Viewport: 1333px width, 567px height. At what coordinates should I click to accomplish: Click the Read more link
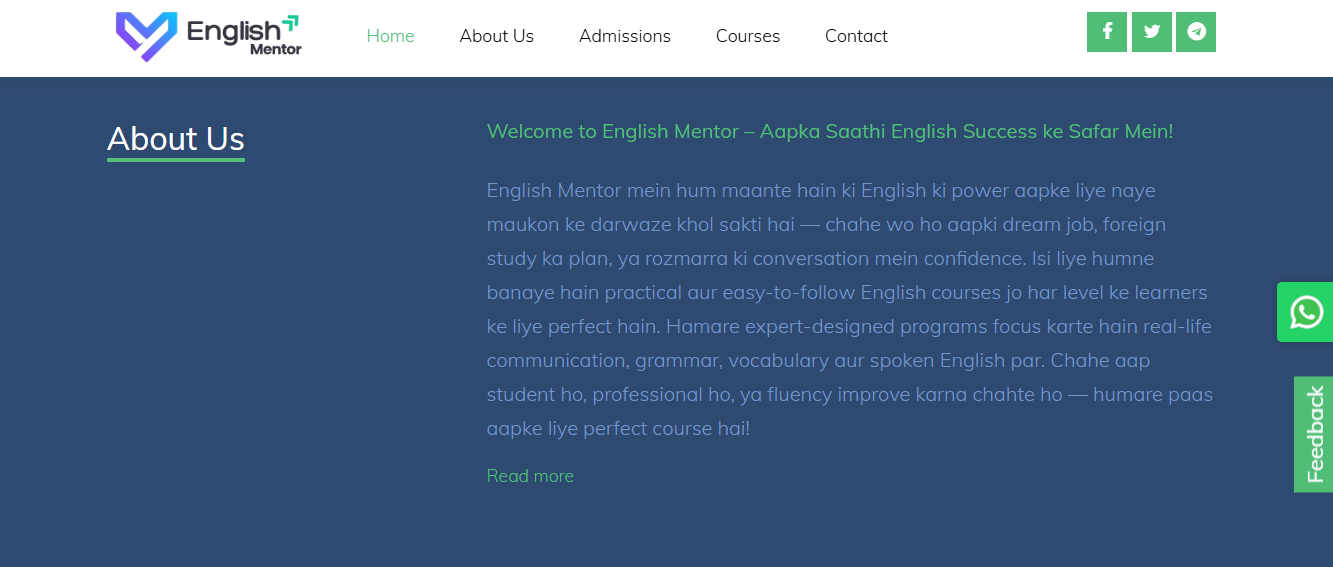pos(530,476)
